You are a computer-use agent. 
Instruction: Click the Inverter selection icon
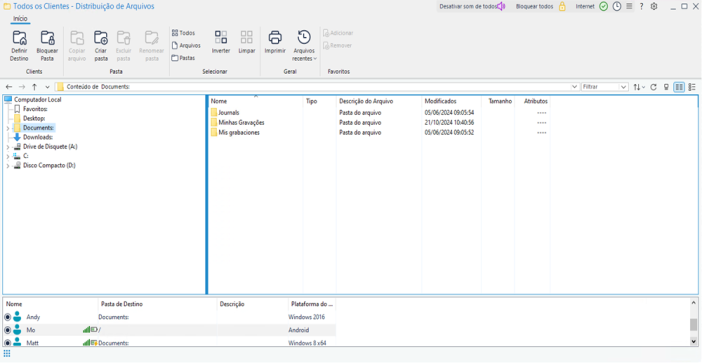(x=221, y=37)
